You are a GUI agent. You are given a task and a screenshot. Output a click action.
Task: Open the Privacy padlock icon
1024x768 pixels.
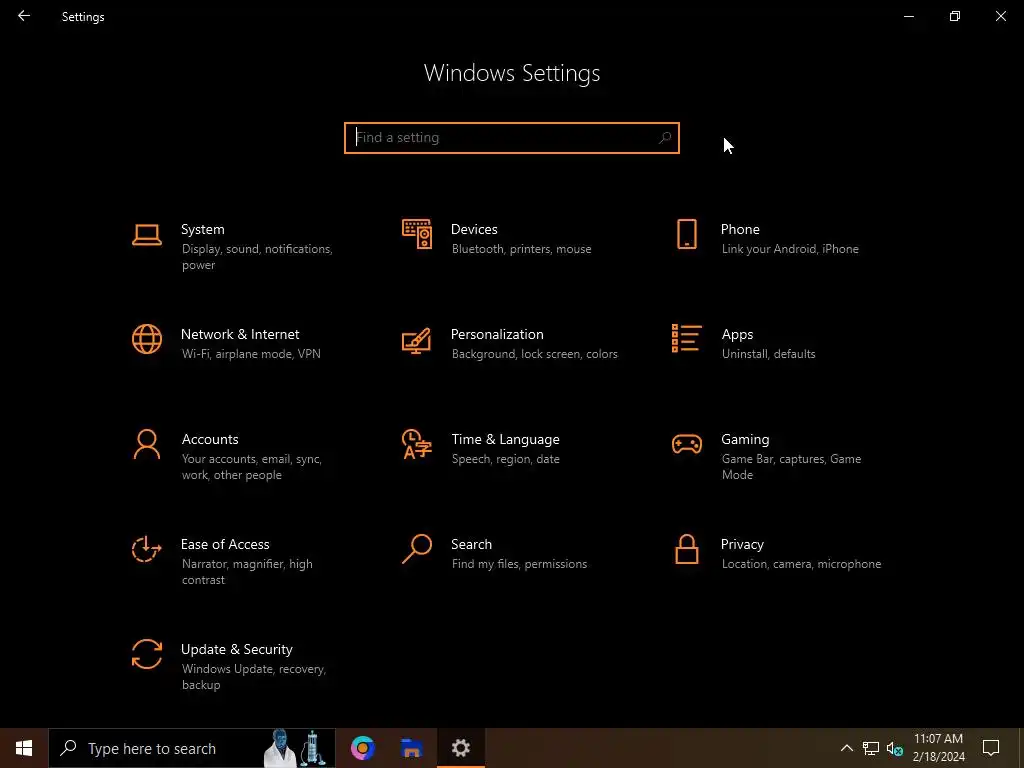tap(686, 549)
